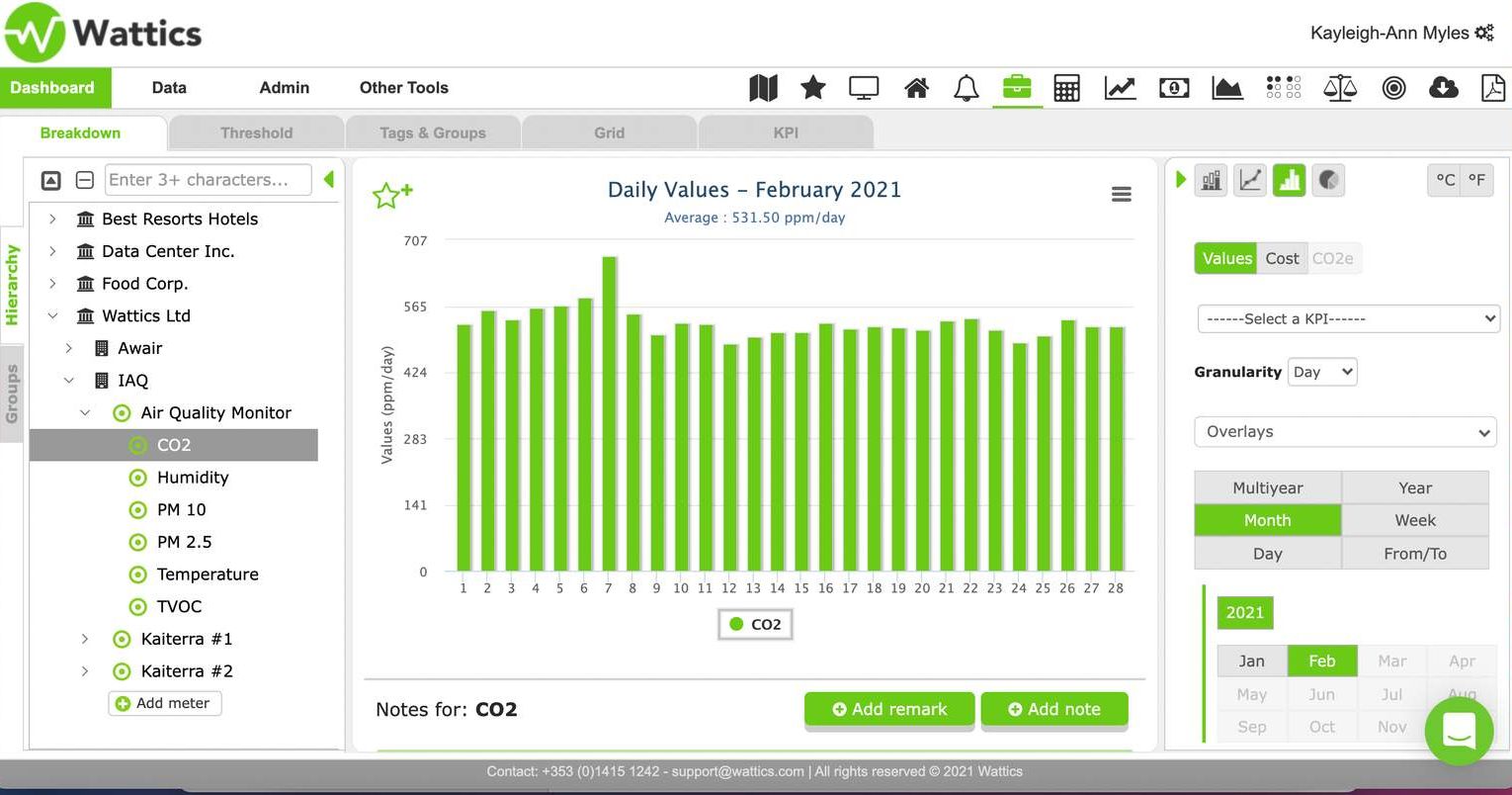1512x795 pixels.
Task: Click the bell alerts icon
Action: coord(966,88)
